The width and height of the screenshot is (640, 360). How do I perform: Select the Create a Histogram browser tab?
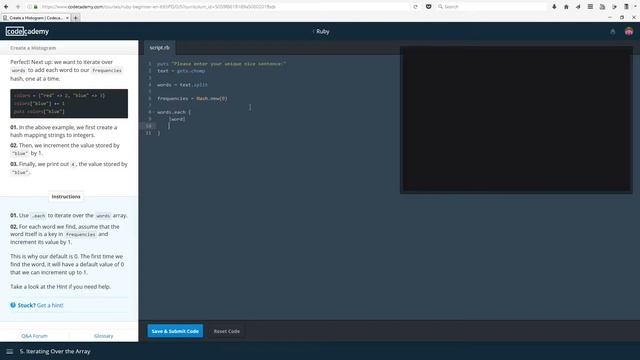coord(36,18)
